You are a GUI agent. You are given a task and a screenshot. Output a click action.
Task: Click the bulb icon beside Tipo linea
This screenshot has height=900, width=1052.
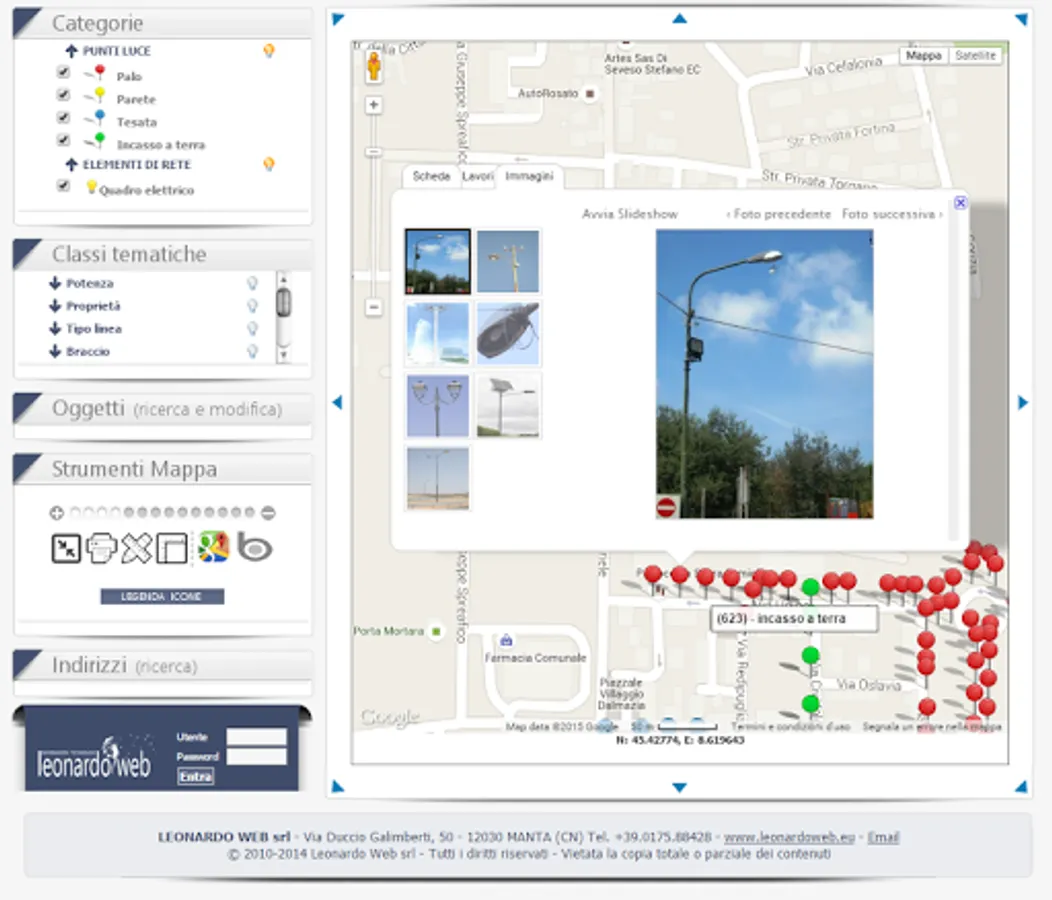pos(252,329)
